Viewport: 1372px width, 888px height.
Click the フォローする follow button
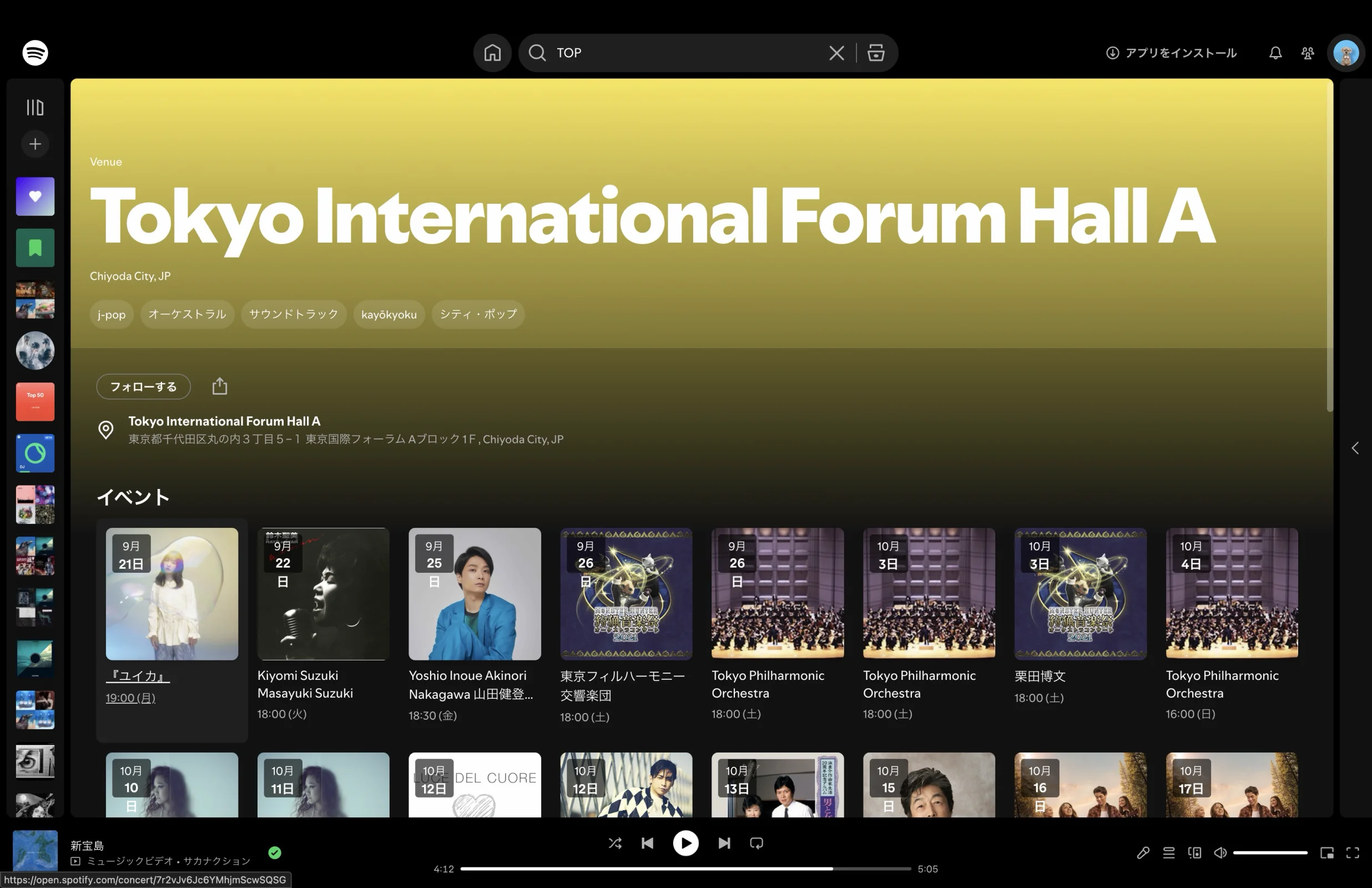coord(144,387)
